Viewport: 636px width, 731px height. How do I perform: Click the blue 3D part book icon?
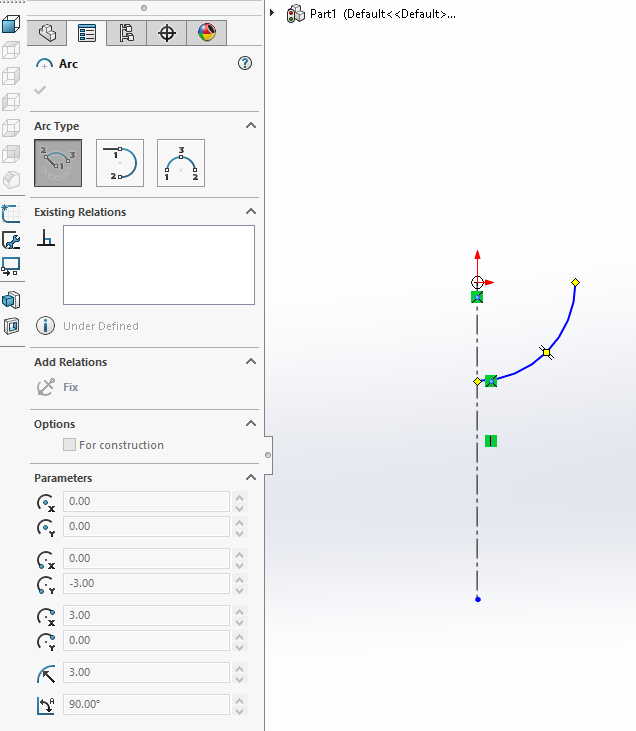pyautogui.click(x=11, y=300)
